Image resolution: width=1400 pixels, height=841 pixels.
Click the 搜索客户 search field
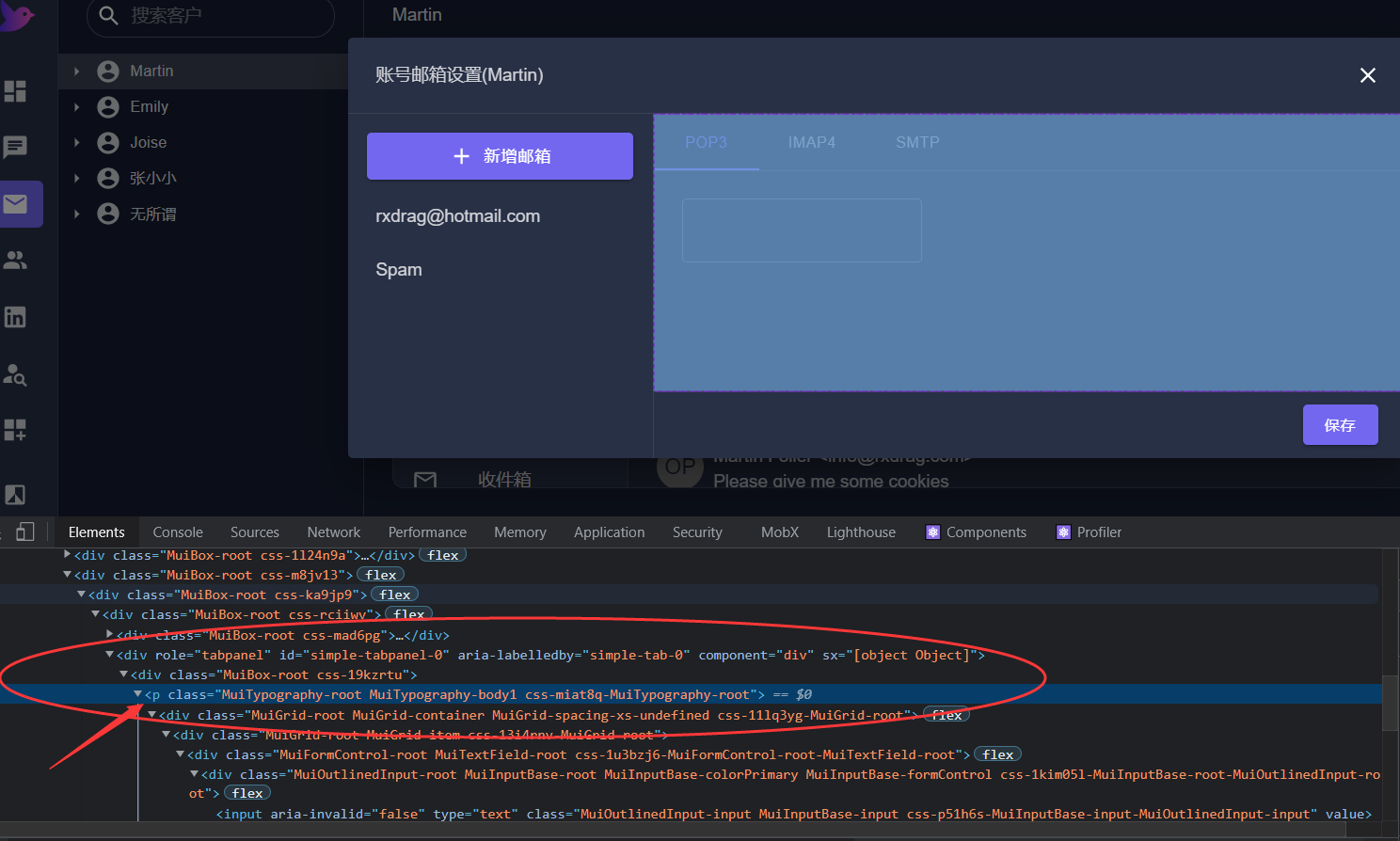pyautogui.click(x=210, y=16)
